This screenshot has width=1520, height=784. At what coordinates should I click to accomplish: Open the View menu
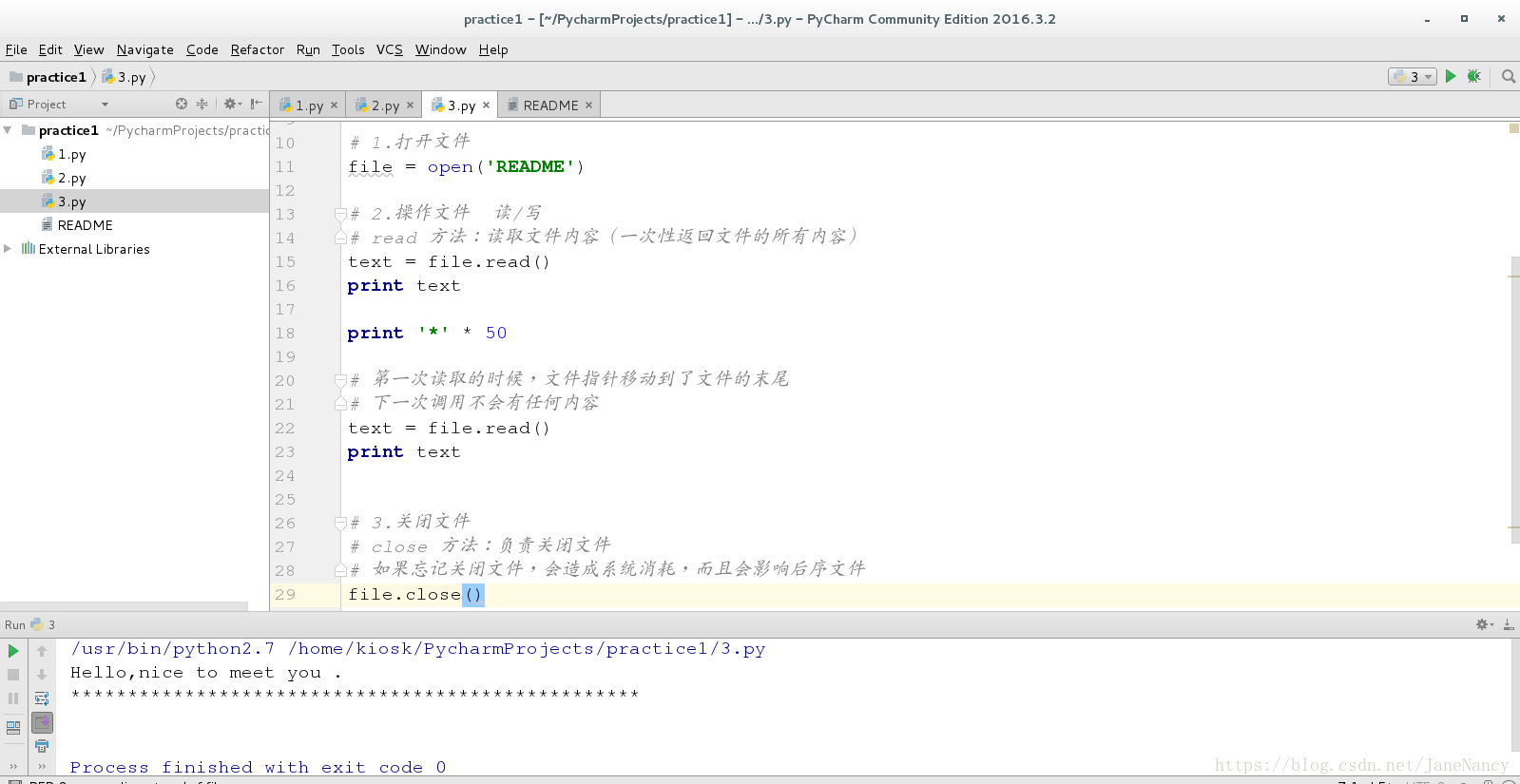click(x=88, y=49)
